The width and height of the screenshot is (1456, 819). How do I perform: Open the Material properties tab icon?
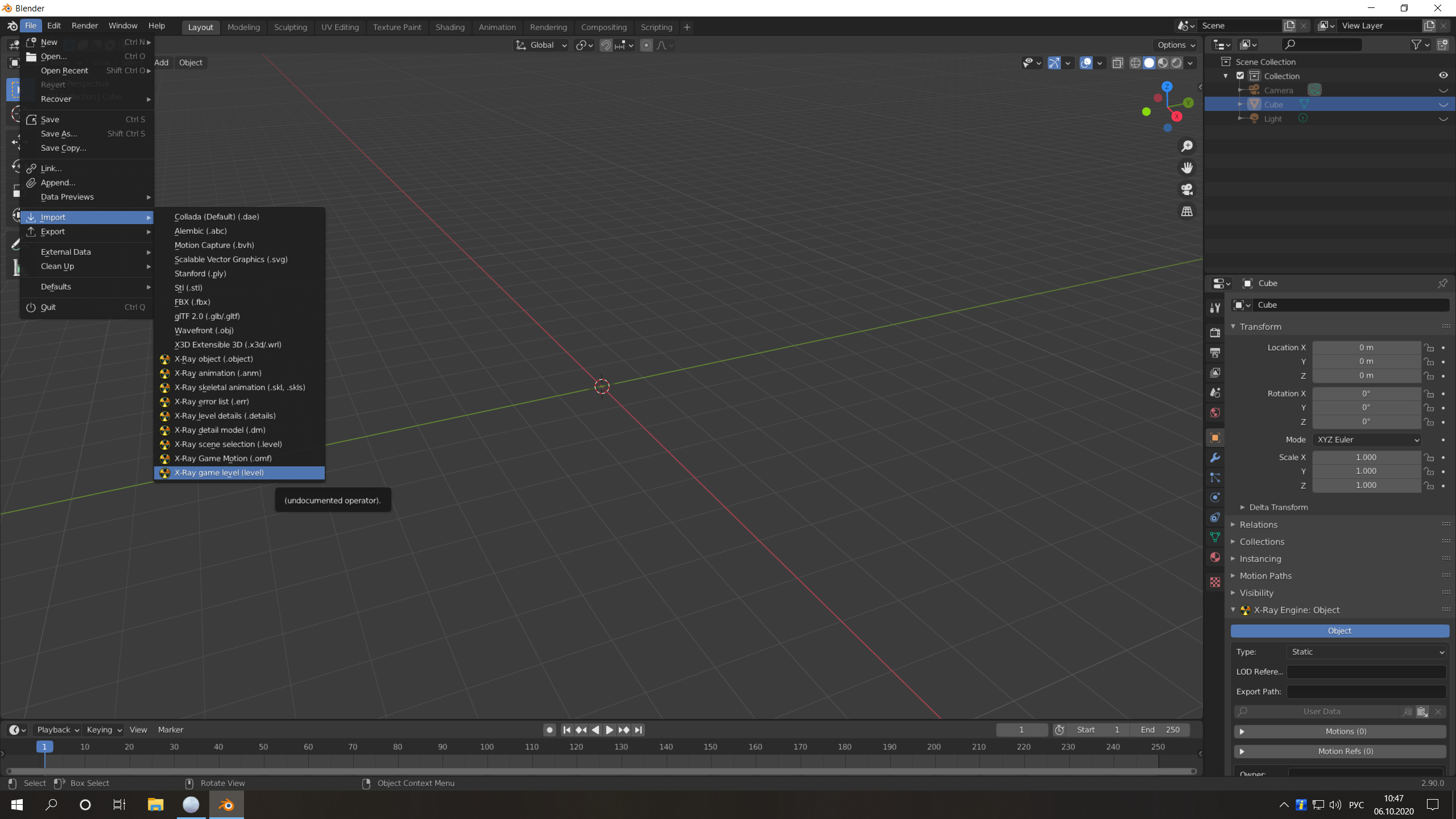point(1215,557)
